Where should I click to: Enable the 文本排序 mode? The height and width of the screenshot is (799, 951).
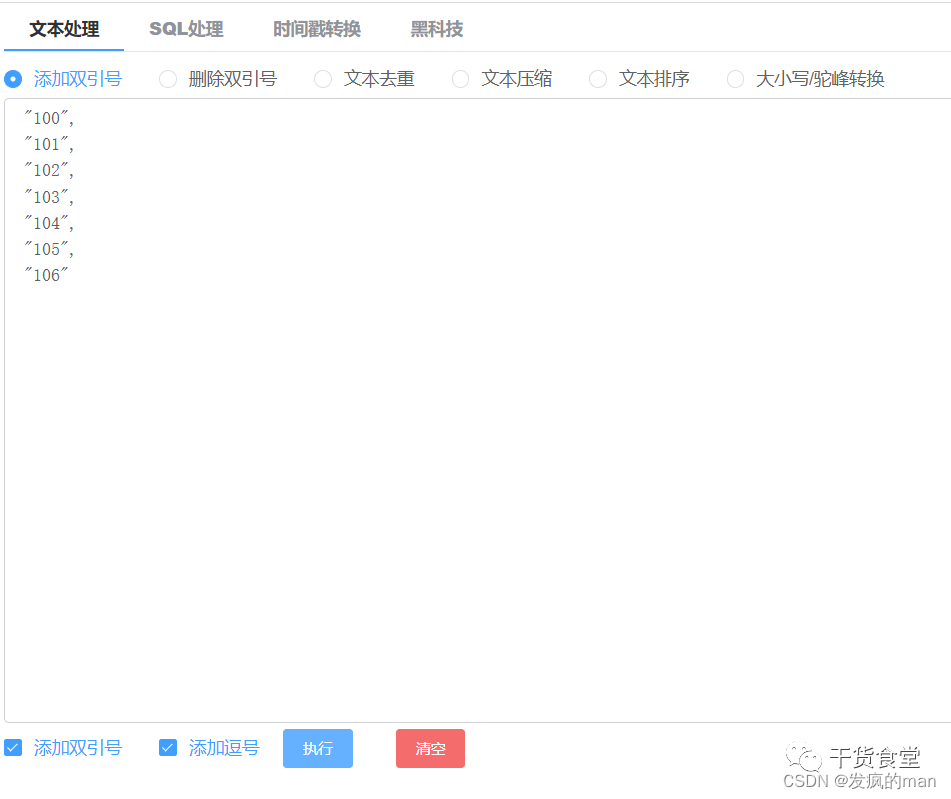(x=597, y=79)
